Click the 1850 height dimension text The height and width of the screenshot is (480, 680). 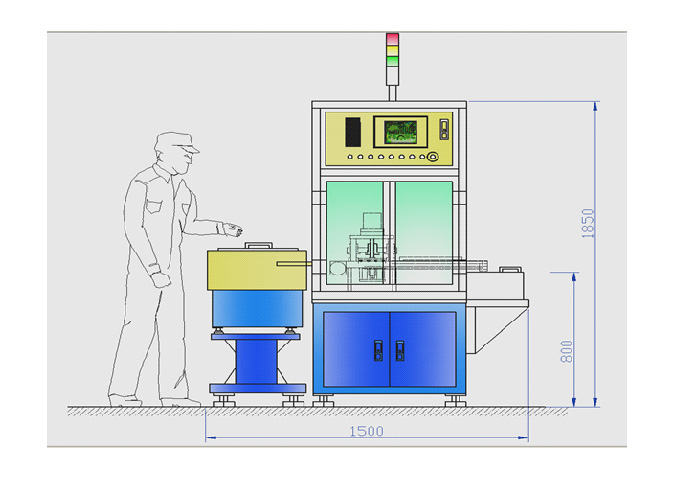[588, 223]
